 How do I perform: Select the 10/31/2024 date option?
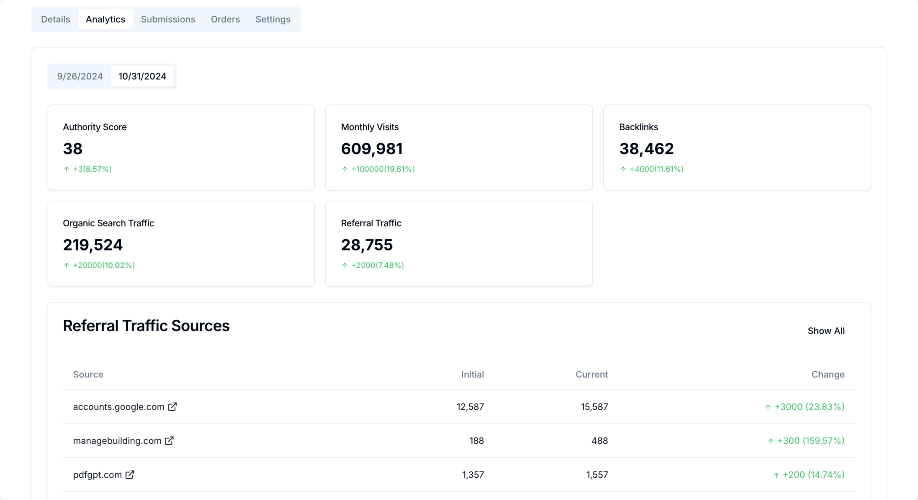pyautogui.click(x=142, y=76)
